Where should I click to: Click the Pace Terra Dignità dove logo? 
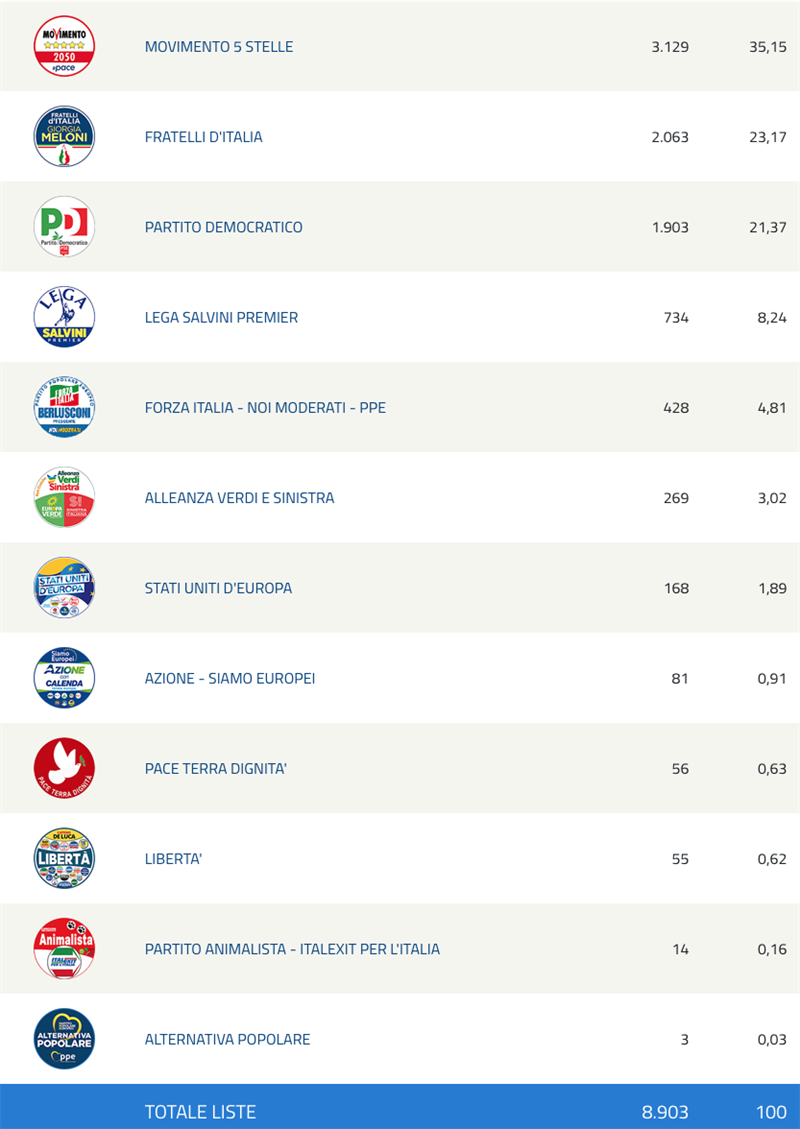click(x=64, y=768)
